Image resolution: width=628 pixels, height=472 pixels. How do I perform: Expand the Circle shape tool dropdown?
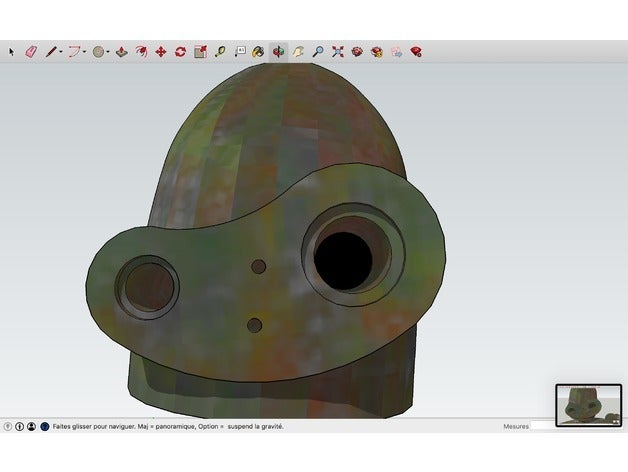109,51
